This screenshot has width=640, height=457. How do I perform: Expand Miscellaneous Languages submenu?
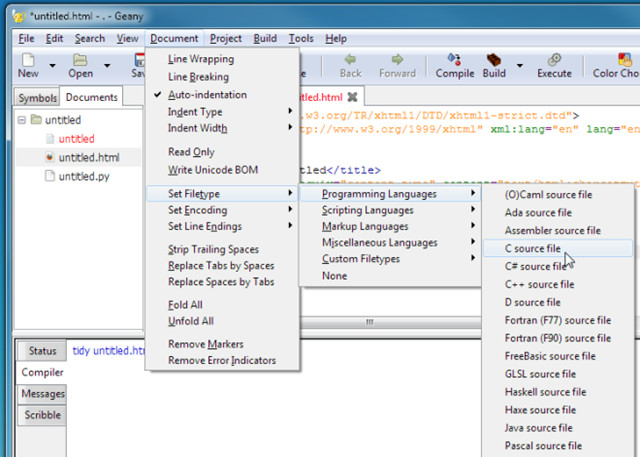390,243
